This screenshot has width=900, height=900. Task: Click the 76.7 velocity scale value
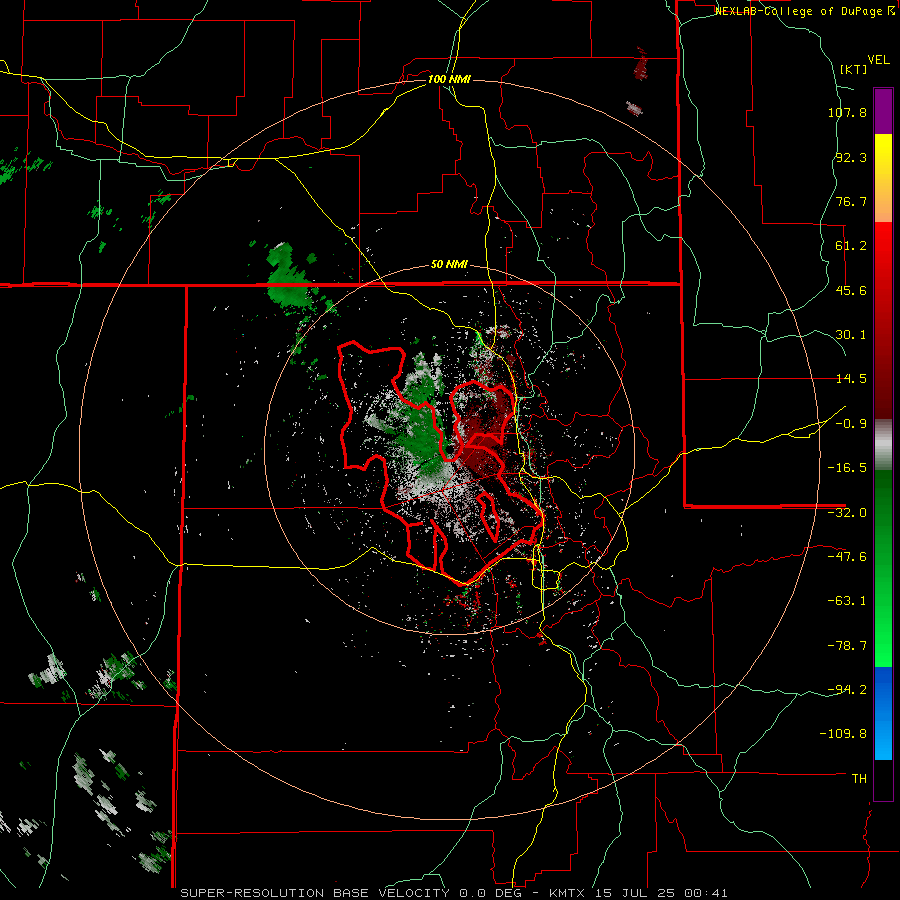coord(851,201)
